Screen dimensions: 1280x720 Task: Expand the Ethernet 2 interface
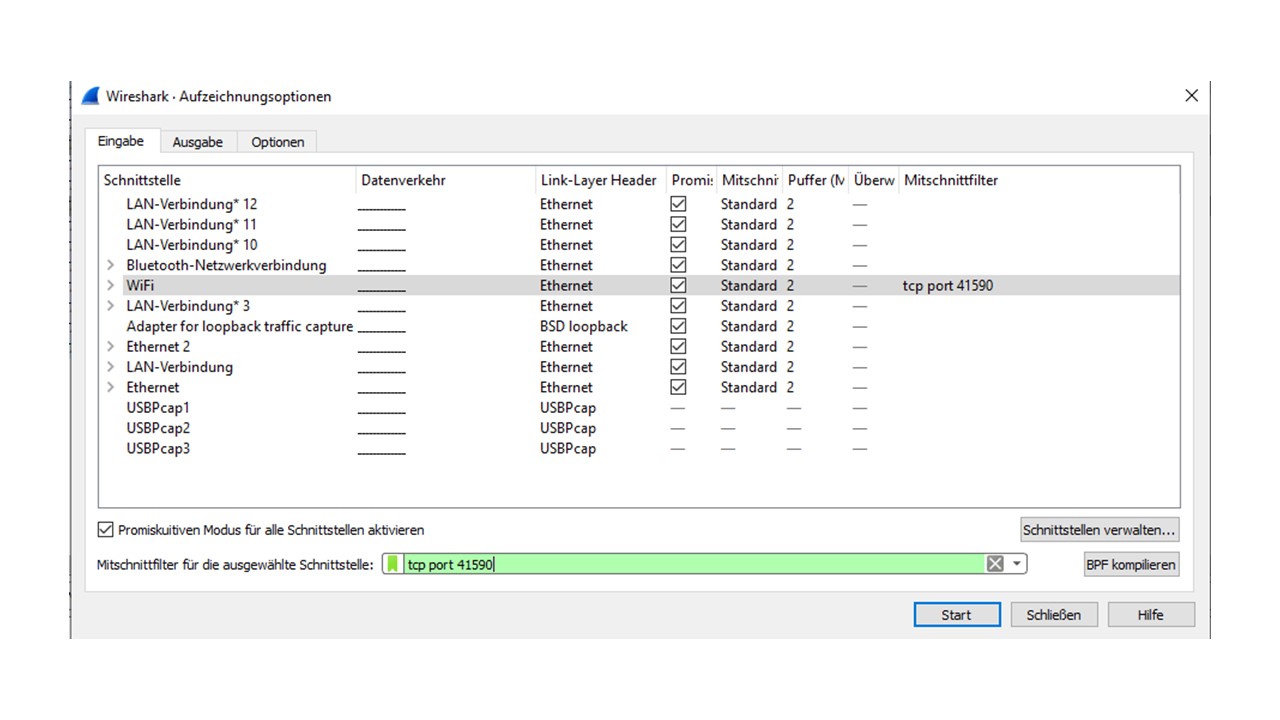coord(111,347)
